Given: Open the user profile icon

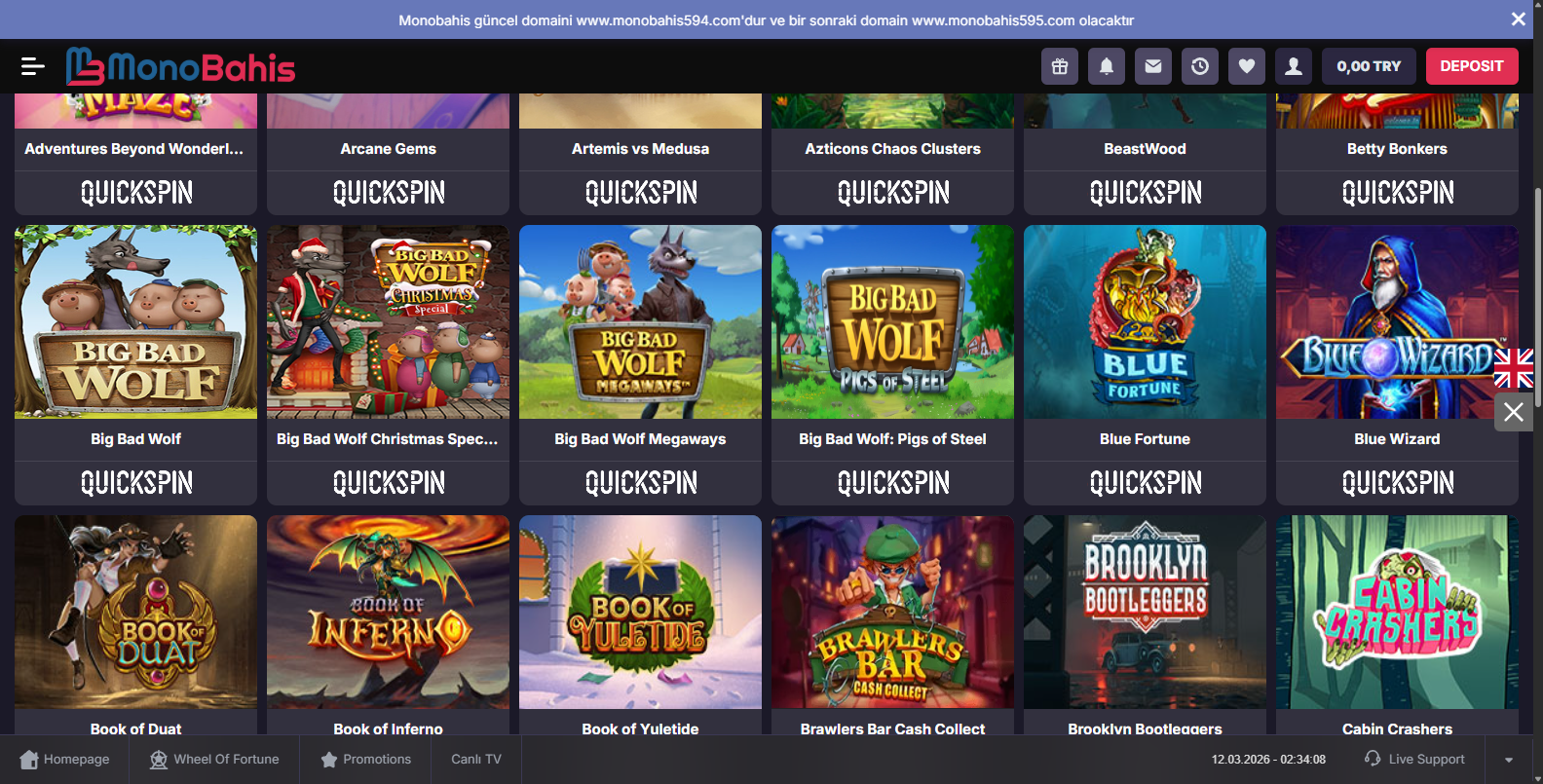Looking at the screenshot, I should (1293, 66).
